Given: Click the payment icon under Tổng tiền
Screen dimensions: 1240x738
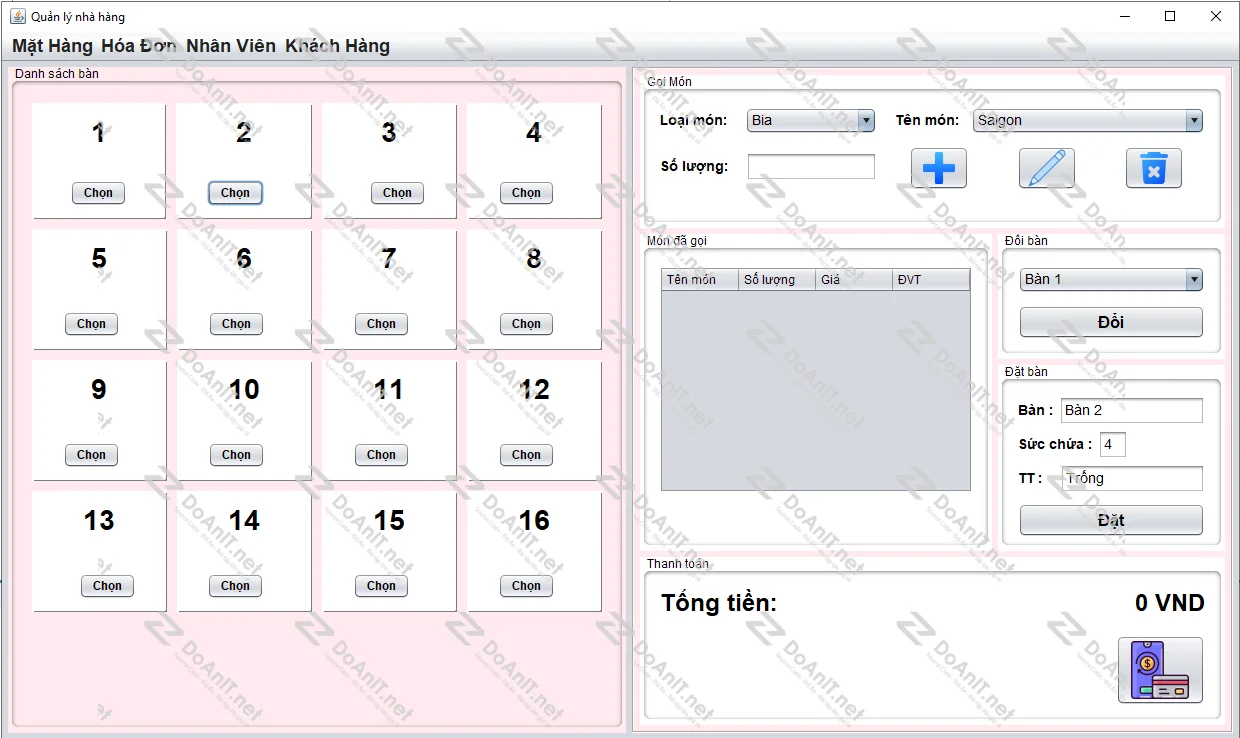Looking at the screenshot, I should [1159, 670].
